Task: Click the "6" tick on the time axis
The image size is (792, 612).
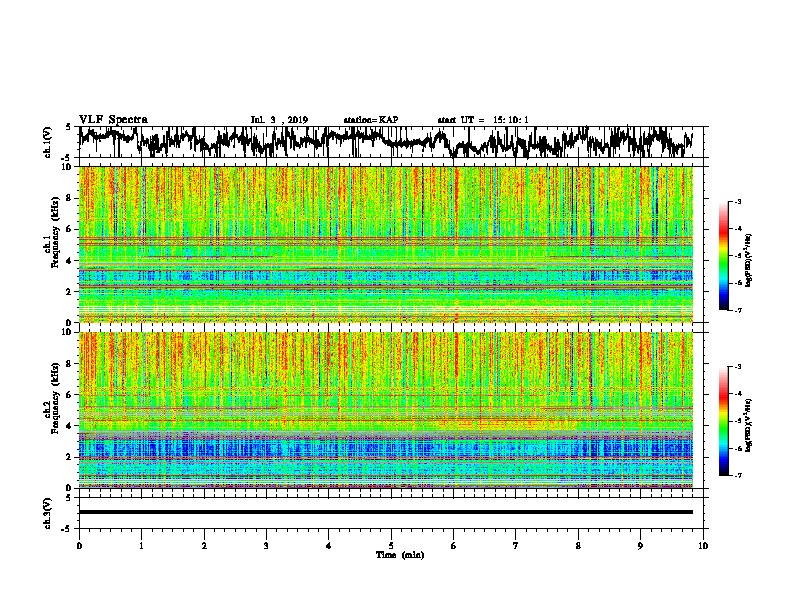Action: click(454, 546)
